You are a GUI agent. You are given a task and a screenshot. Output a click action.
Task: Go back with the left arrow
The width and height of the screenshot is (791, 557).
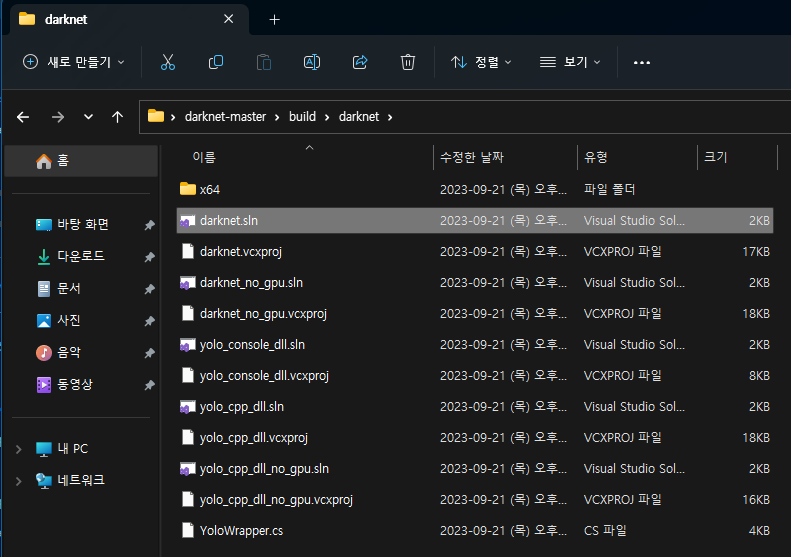[x=23, y=117]
